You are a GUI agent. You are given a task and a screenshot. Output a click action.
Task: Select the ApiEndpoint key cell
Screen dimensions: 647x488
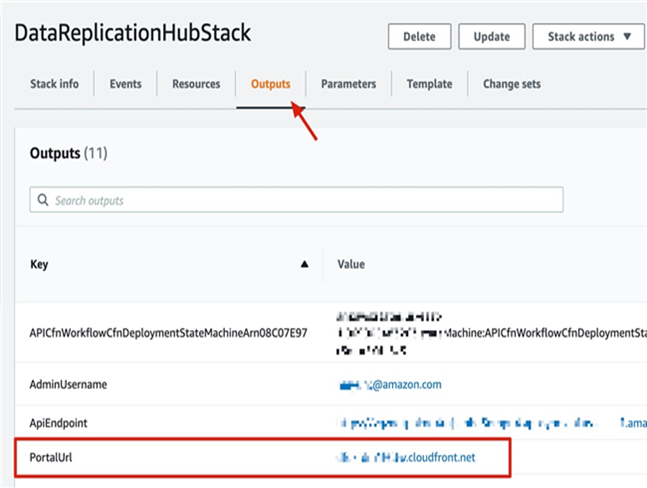(59, 423)
